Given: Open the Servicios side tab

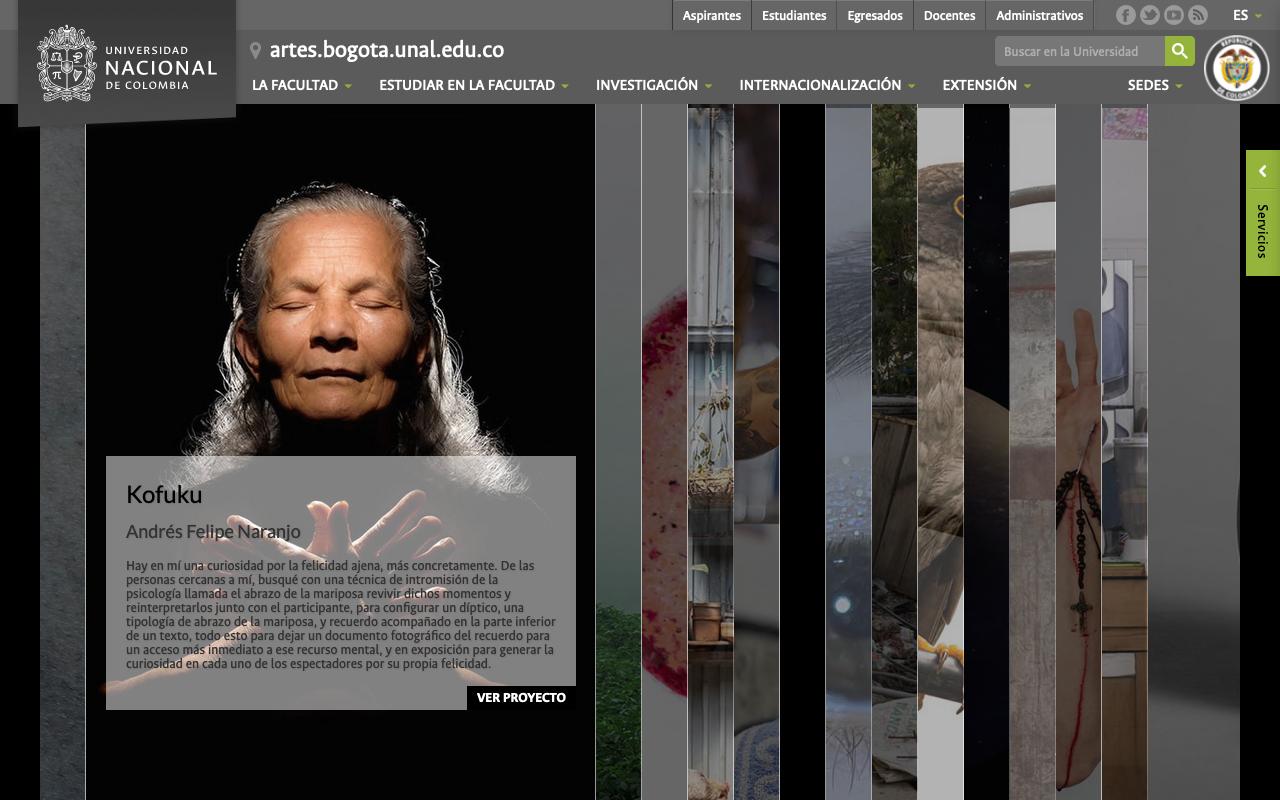Looking at the screenshot, I should (x=1263, y=232).
